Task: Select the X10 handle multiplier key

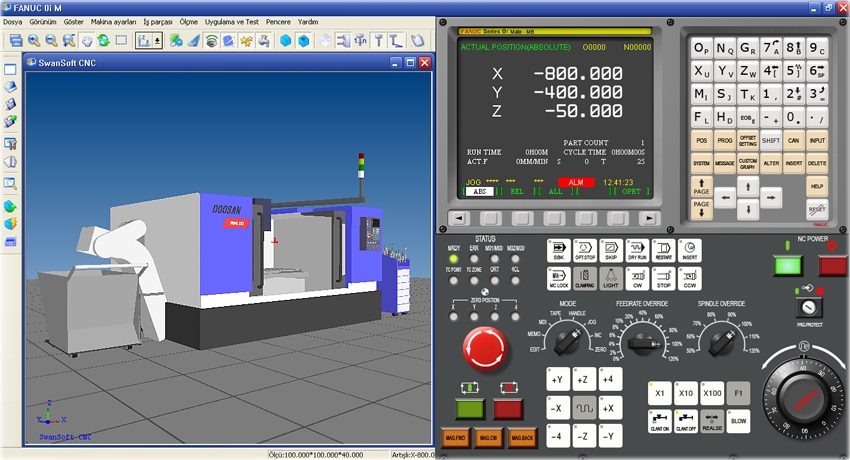Action: tap(686, 393)
